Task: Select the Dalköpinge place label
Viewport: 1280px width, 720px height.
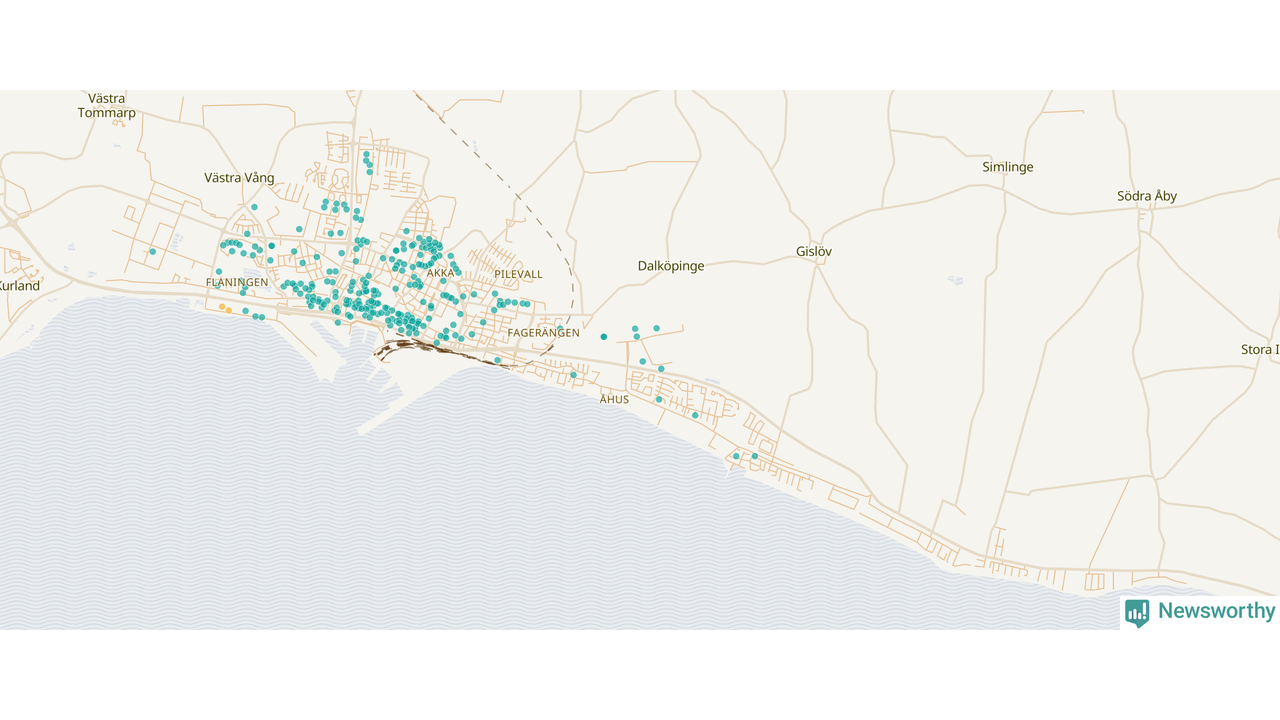Action: [x=671, y=266]
